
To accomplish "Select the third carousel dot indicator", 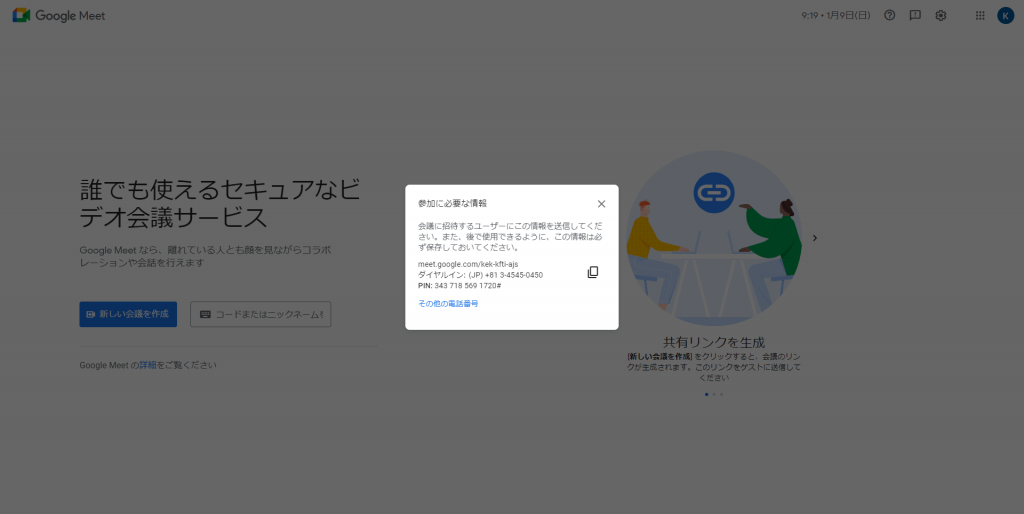I will [x=721, y=394].
